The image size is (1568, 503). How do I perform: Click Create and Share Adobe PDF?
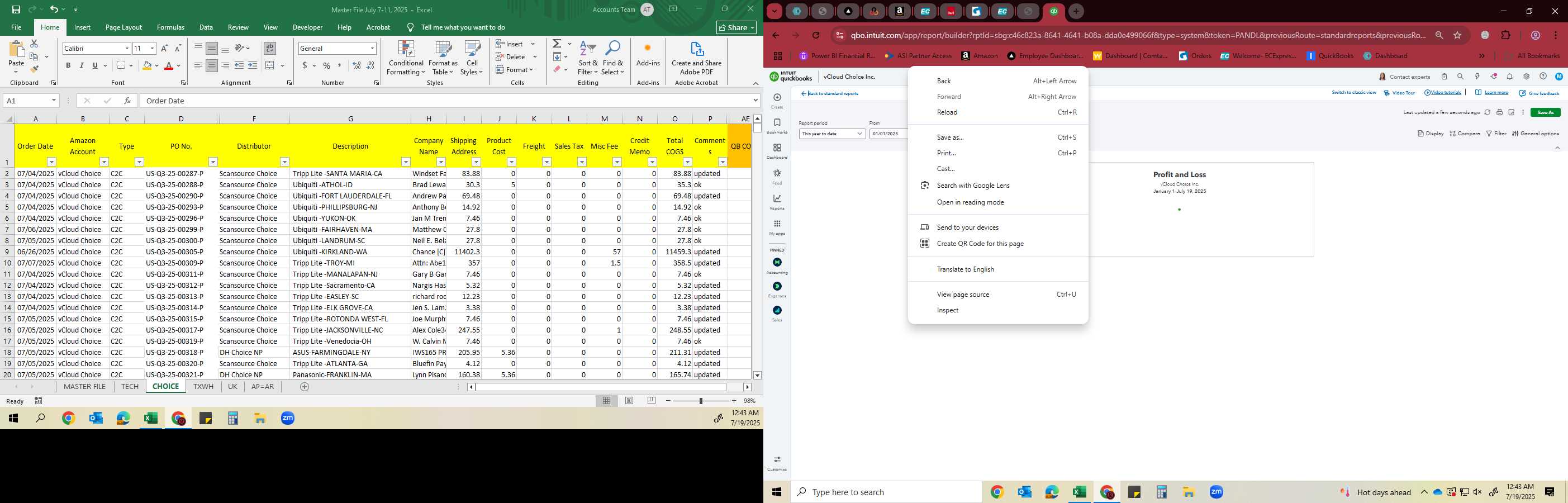pos(696,59)
